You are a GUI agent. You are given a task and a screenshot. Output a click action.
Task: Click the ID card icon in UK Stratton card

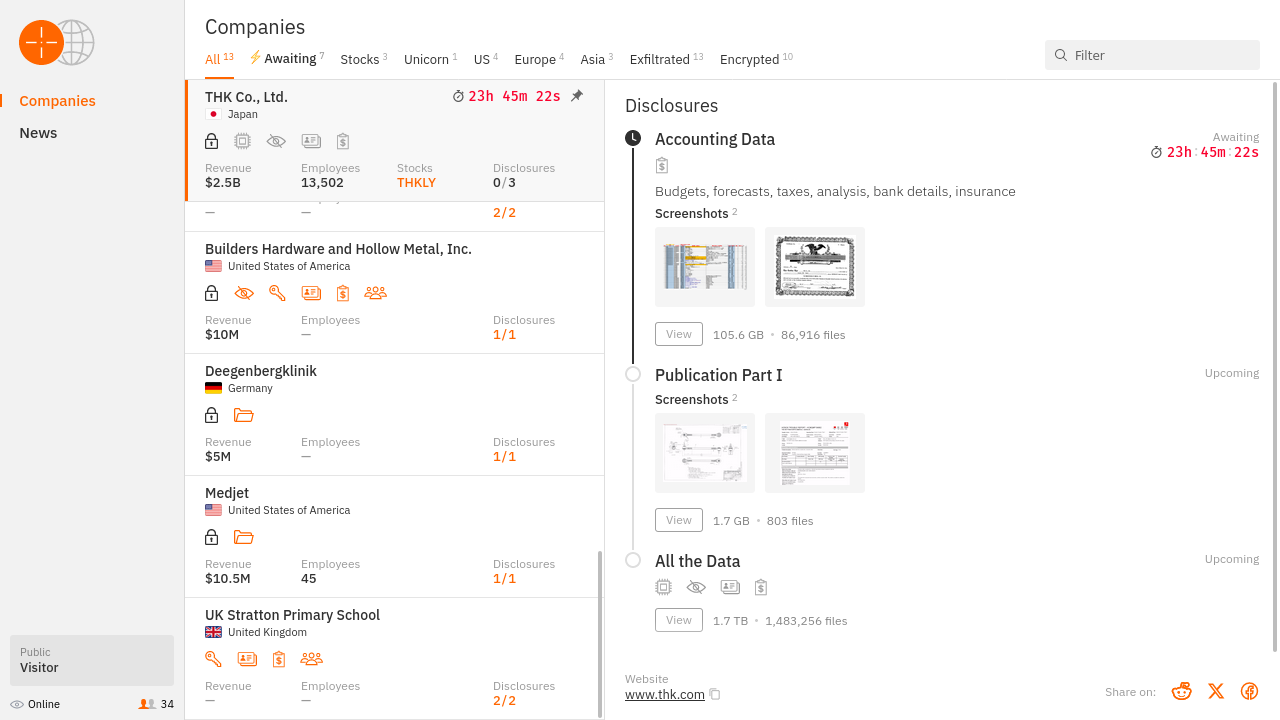pos(247,659)
